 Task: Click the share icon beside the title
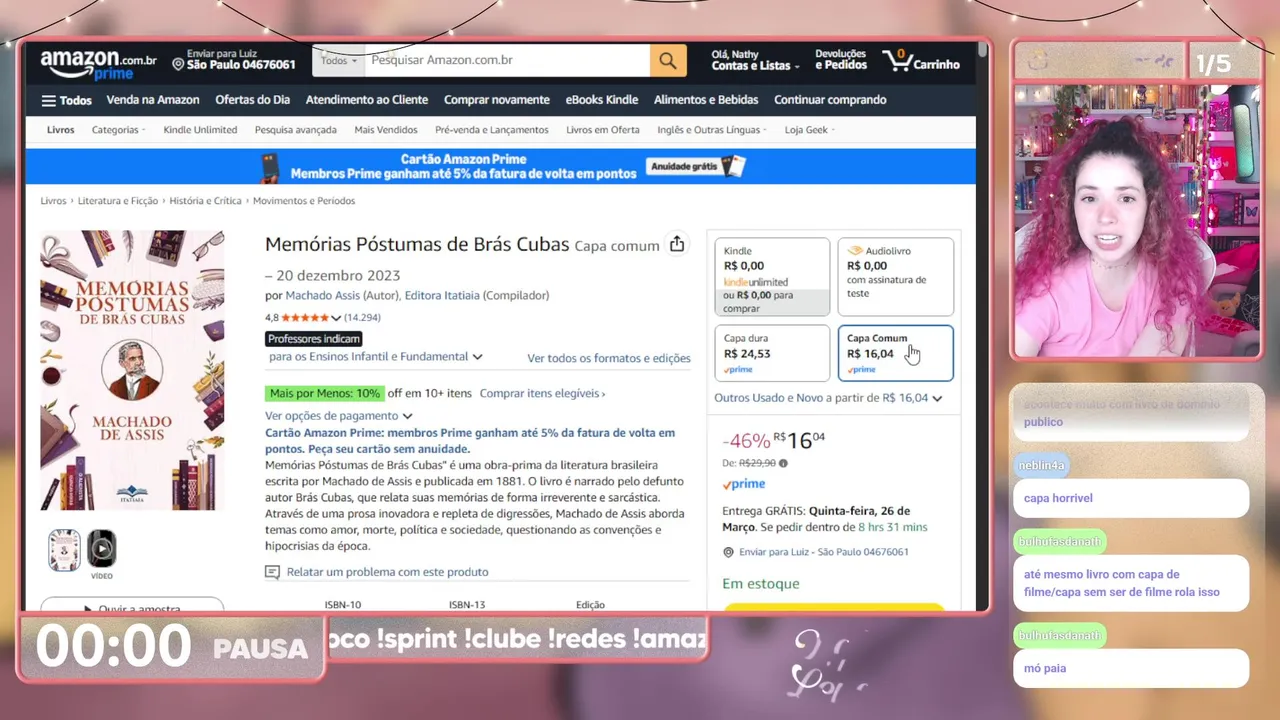pos(677,244)
